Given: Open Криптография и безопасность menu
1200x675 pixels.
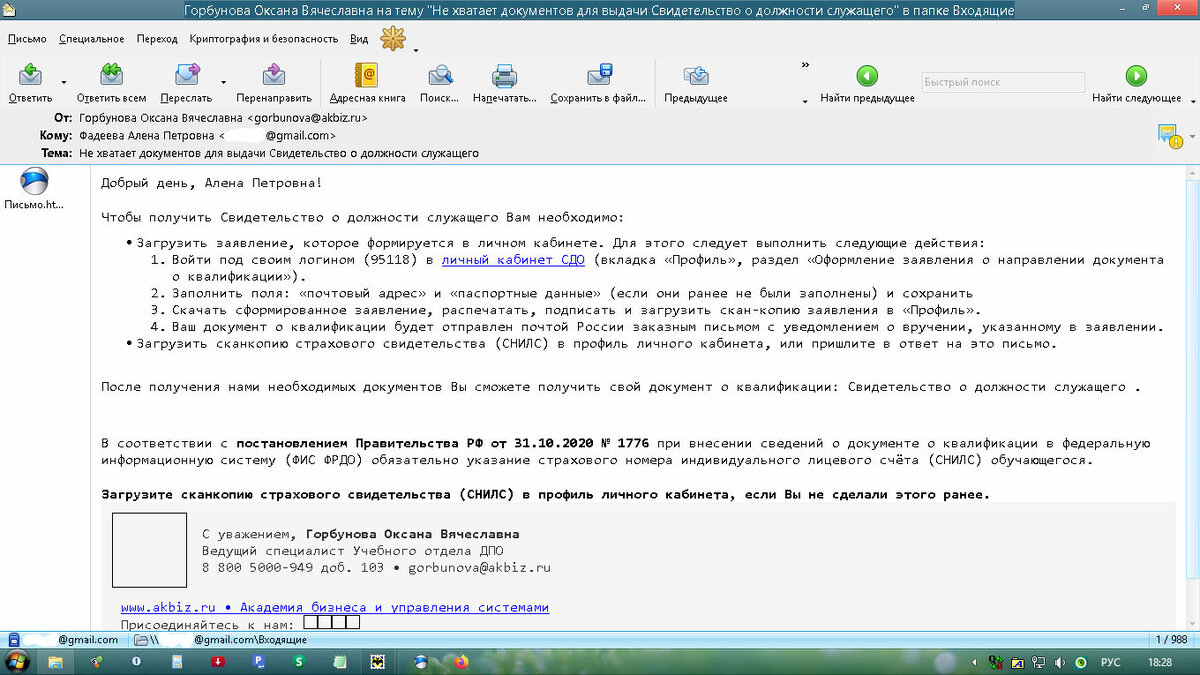Looking at the screenshot, I should 264,39.
